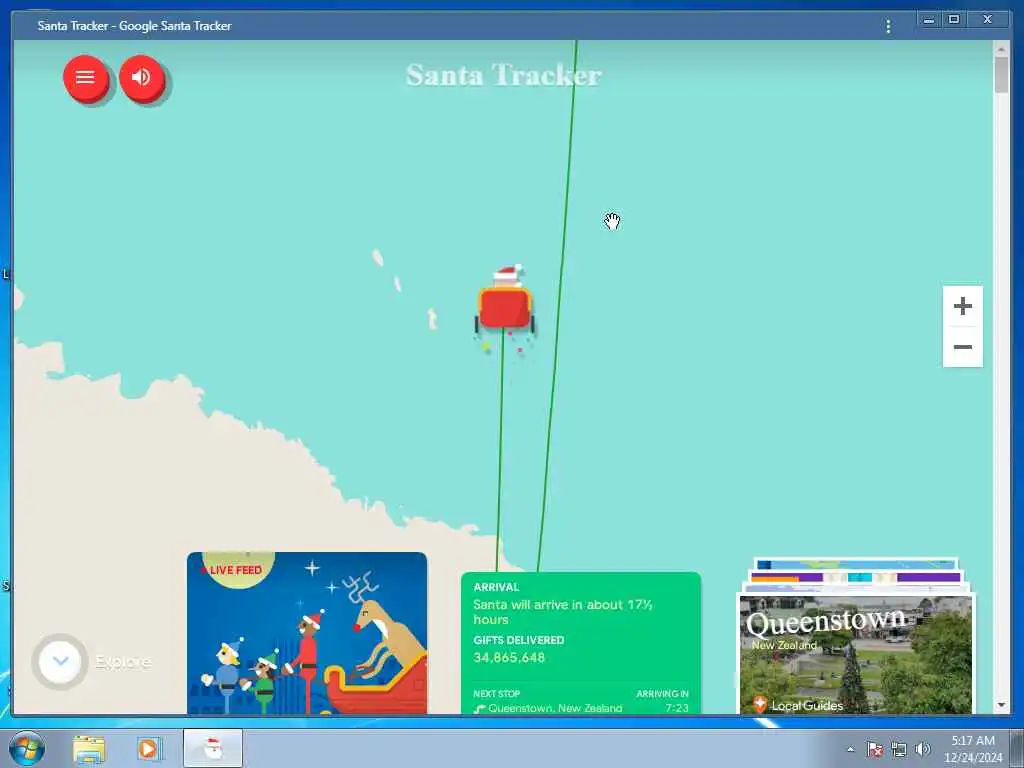Screen dimensions: 1024x768
Task: Click the Explore label
Action: pos(123,662)
